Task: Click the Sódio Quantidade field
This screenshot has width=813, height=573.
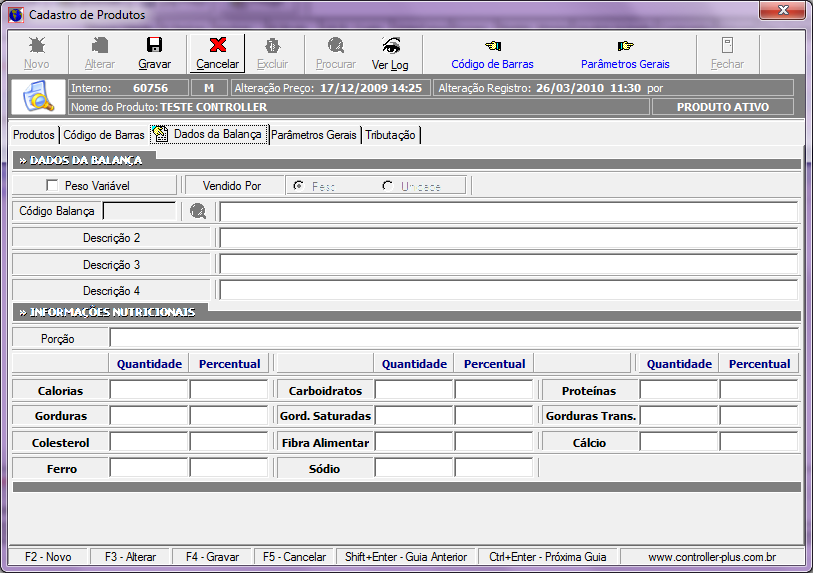Action: 414,468
